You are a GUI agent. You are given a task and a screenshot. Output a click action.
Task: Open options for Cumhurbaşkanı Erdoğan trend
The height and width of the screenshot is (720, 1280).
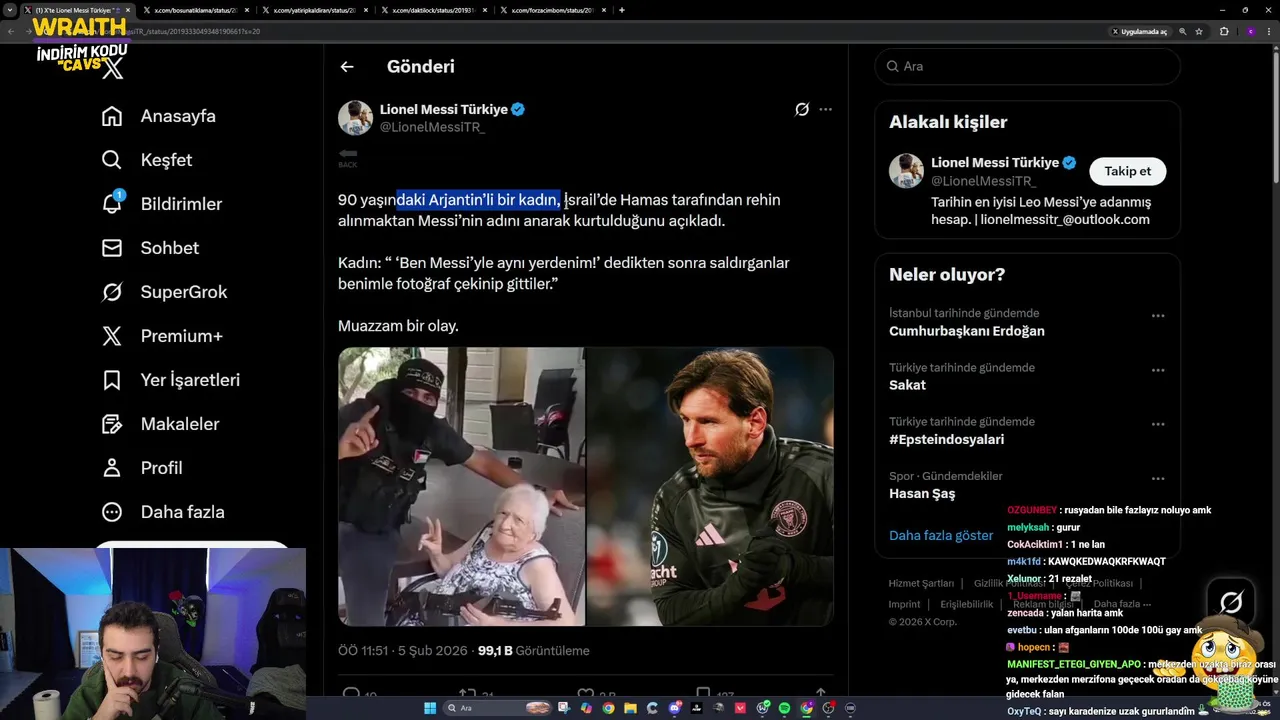click(x=1158, y=316)
